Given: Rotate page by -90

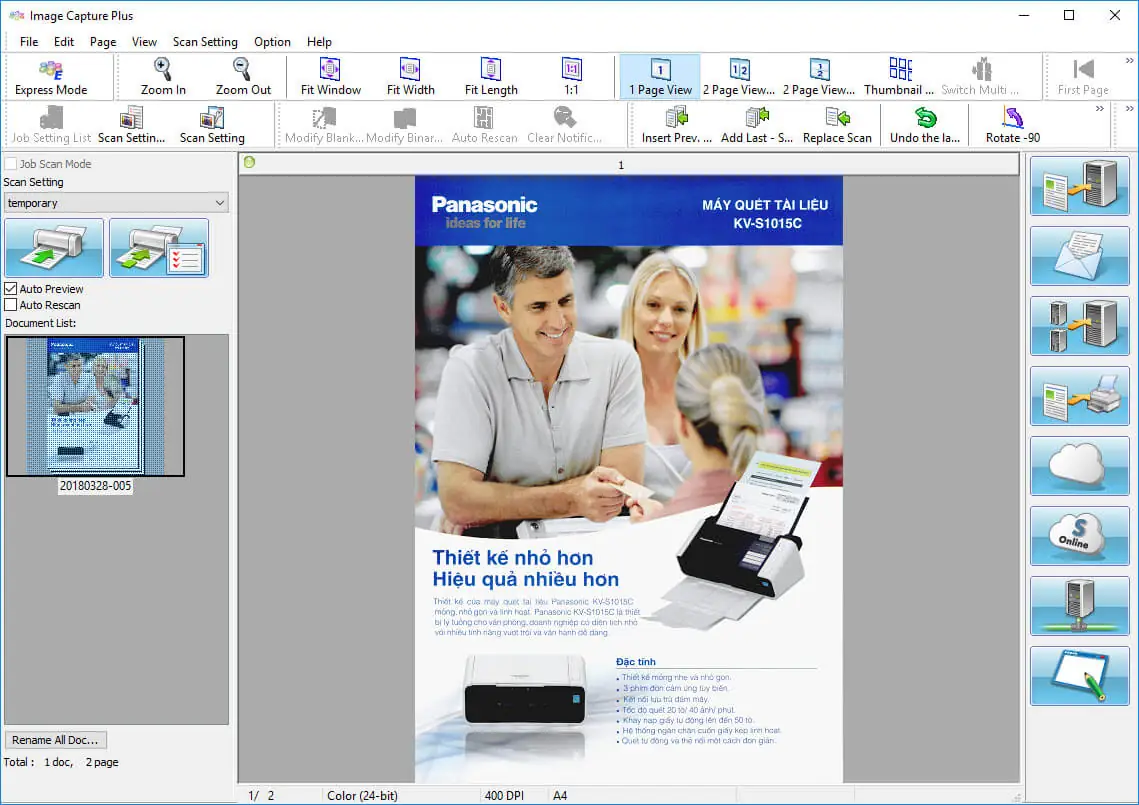Looking at the screenshot, I should click(1013, 125).
